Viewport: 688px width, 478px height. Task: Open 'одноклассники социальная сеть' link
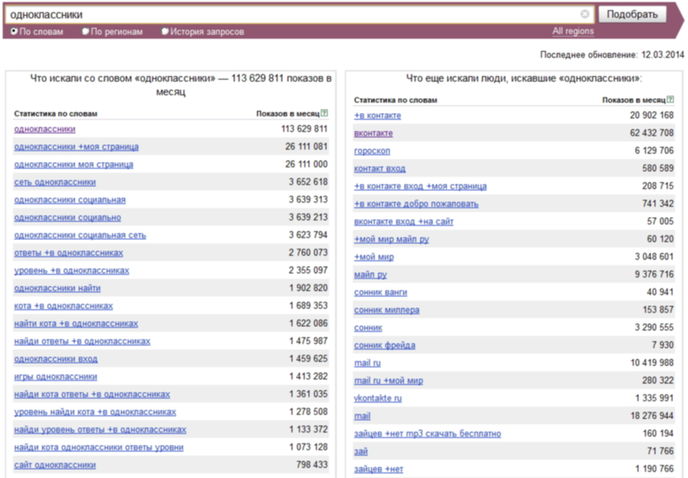pyautogui.click(x=80, y=235)
